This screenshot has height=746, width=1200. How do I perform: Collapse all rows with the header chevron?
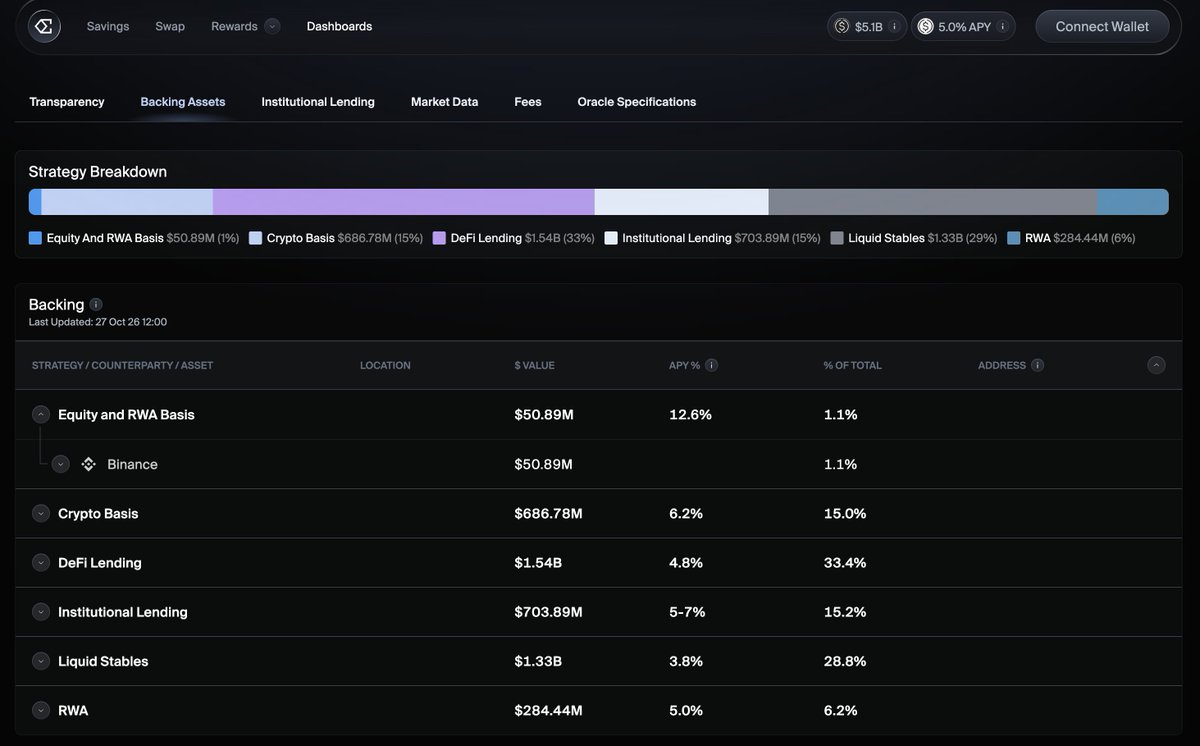(1156, 365)
